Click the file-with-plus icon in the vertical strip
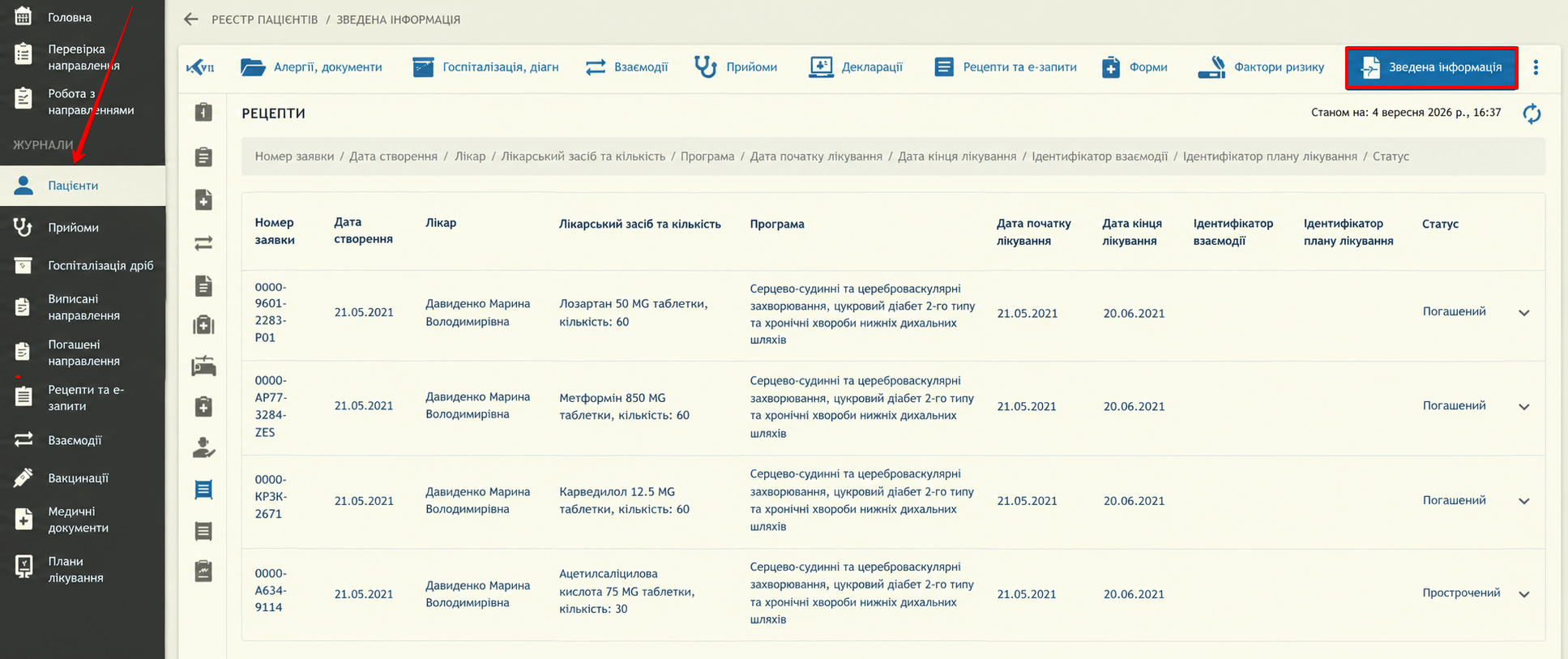 click(203, 200)
